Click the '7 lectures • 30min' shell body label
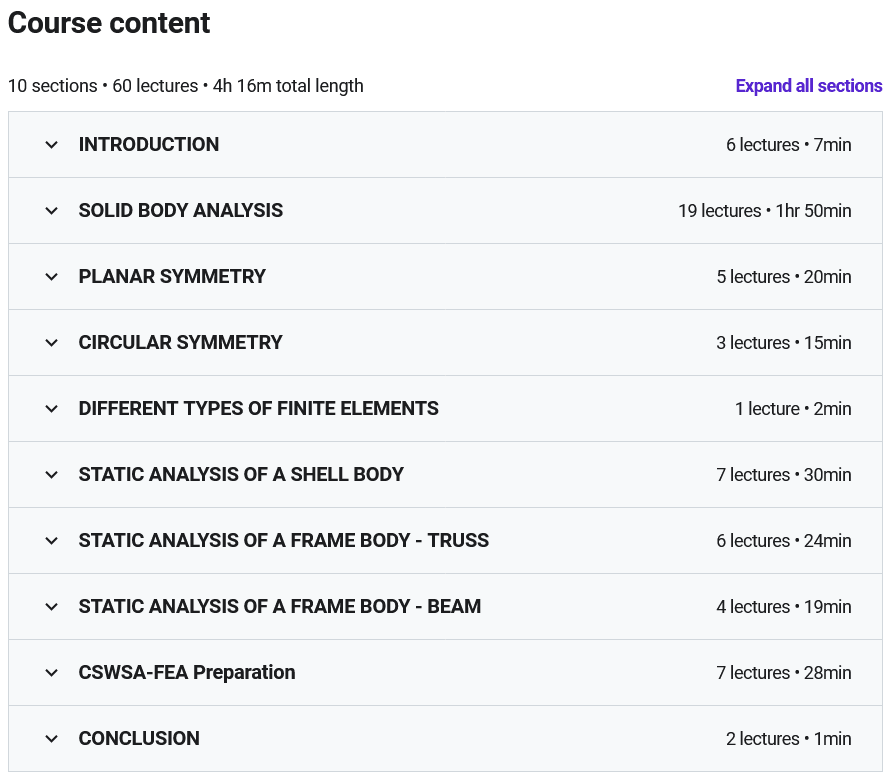This screenshot has width=892, height=778. (783, 475)
